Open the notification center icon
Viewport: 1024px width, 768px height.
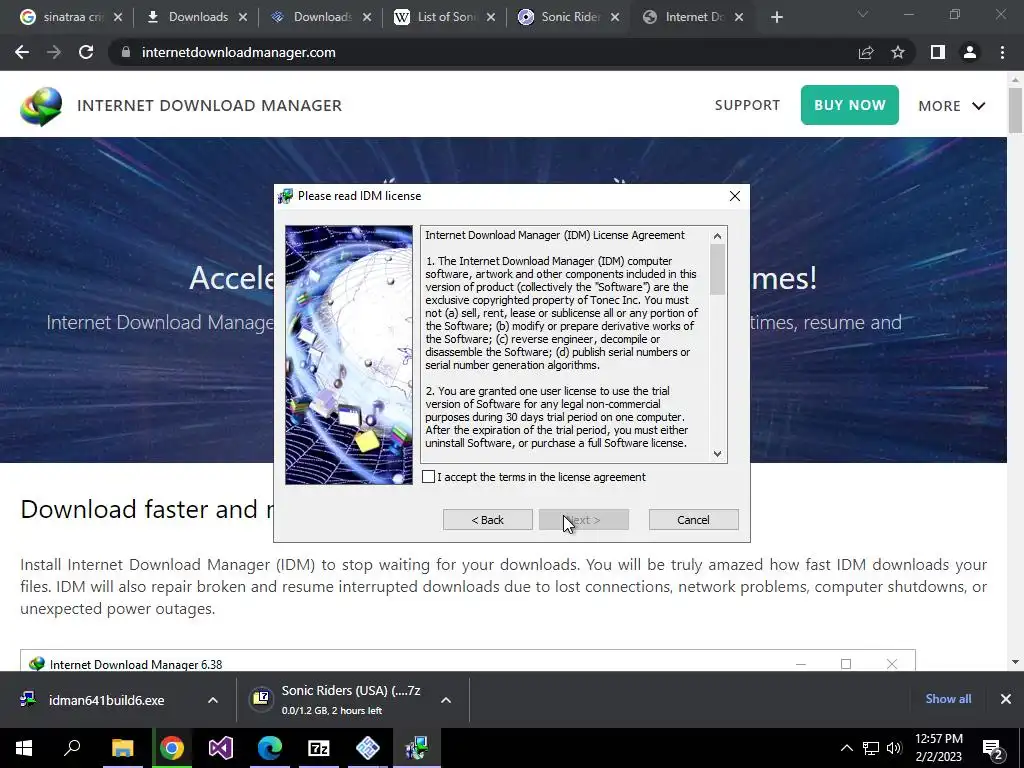(x=993, y=748)
